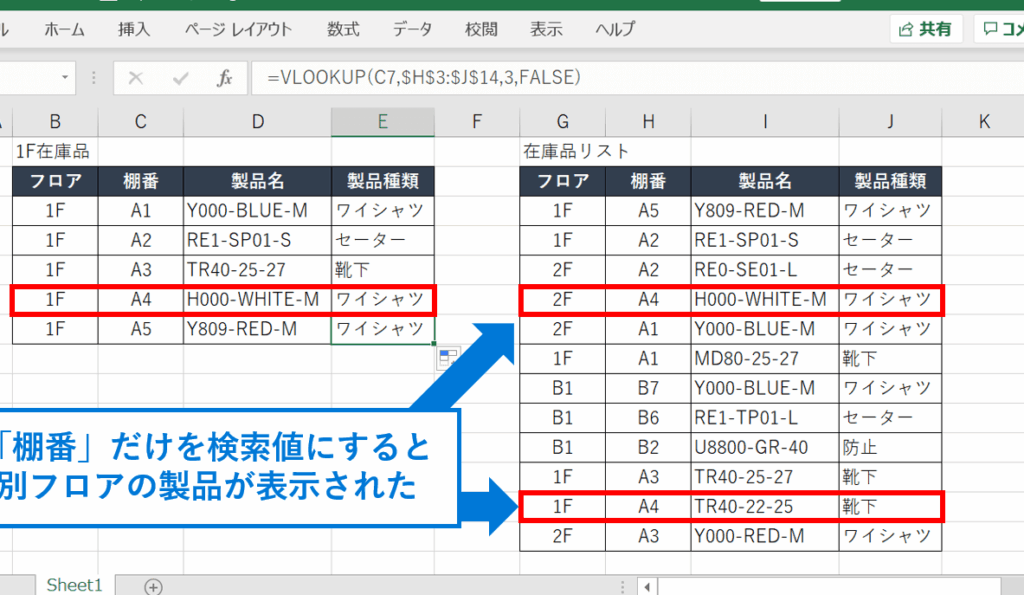Click the 共有 share button
This screenshot has width=1024, height=595.
click(925, 29)
